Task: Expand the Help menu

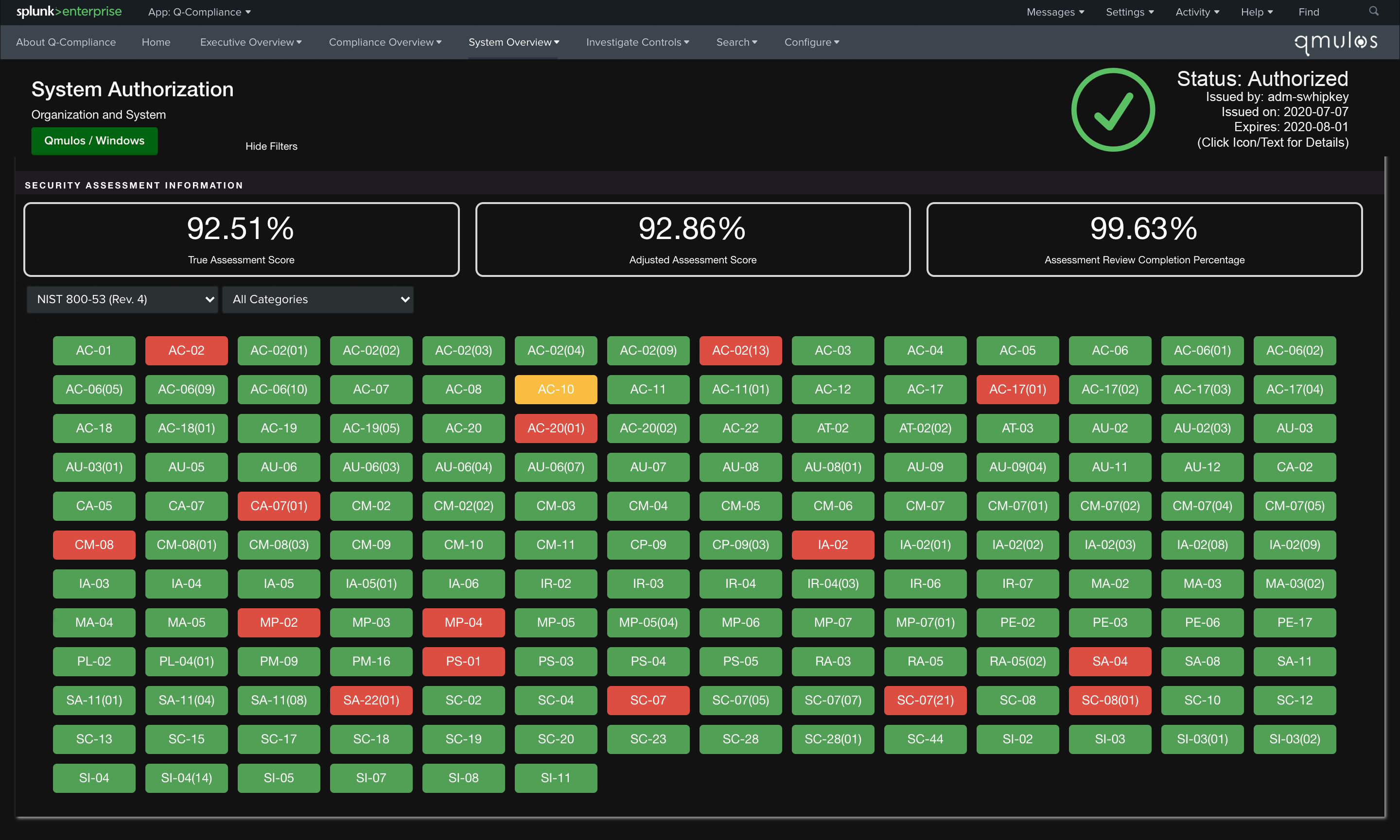Action: [1257, 12]
